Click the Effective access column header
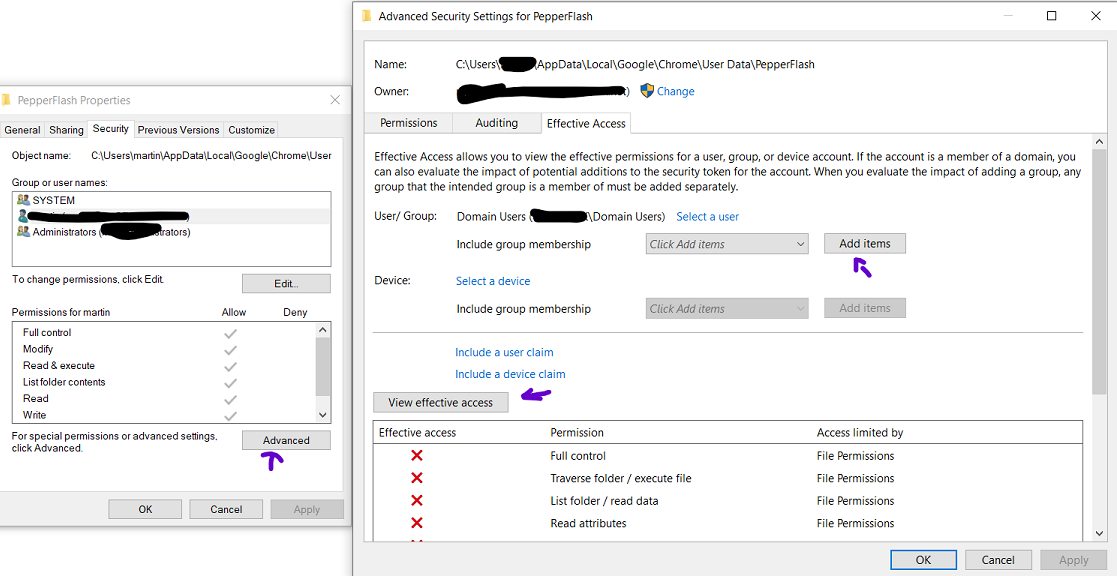This screenshot has width=1117, height=576. coord(417,433)
